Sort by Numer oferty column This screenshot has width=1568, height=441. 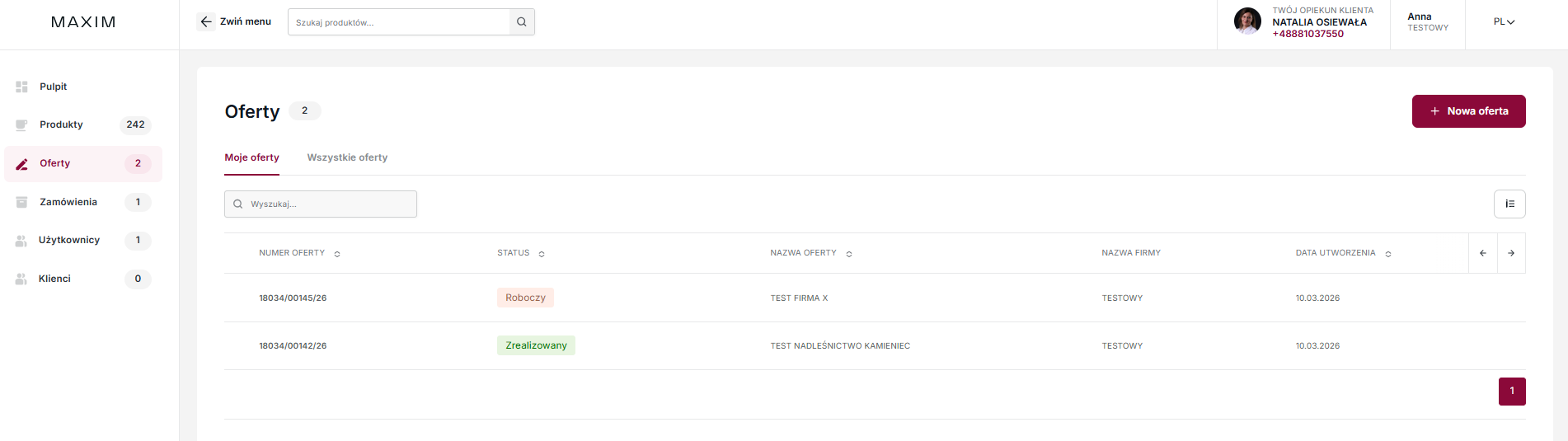[337, 254]
